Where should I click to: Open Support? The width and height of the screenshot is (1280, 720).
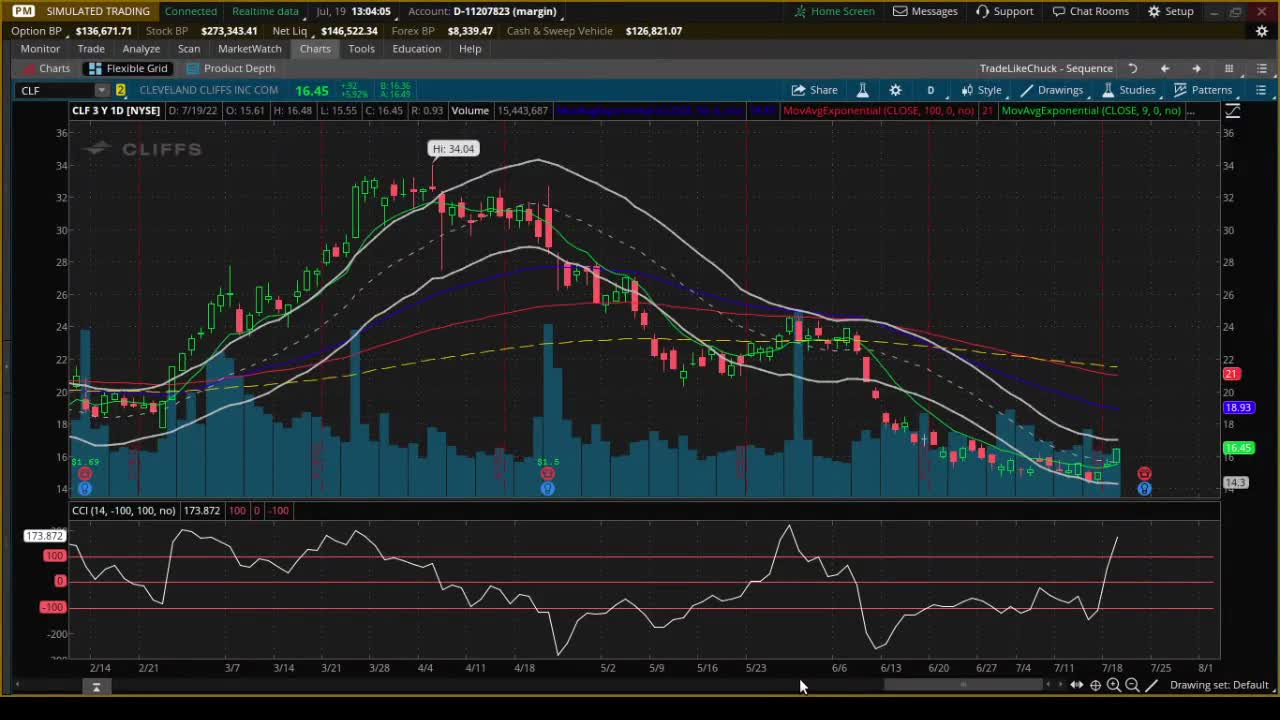pos(1004,11)
